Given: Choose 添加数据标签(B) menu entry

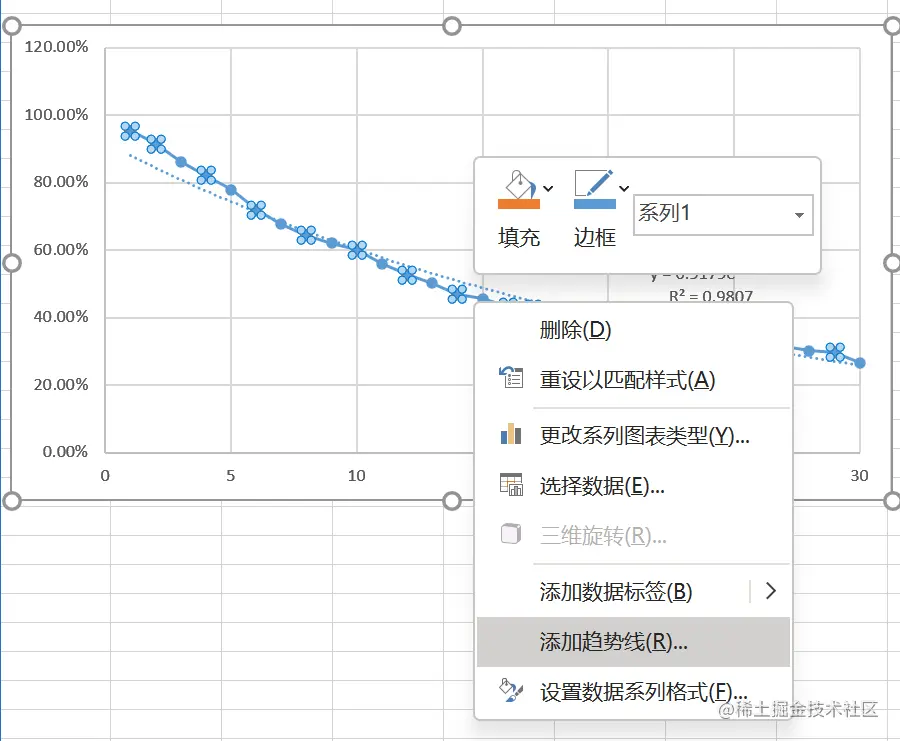Looking at the screenshot, I should [x=615, y=592].
